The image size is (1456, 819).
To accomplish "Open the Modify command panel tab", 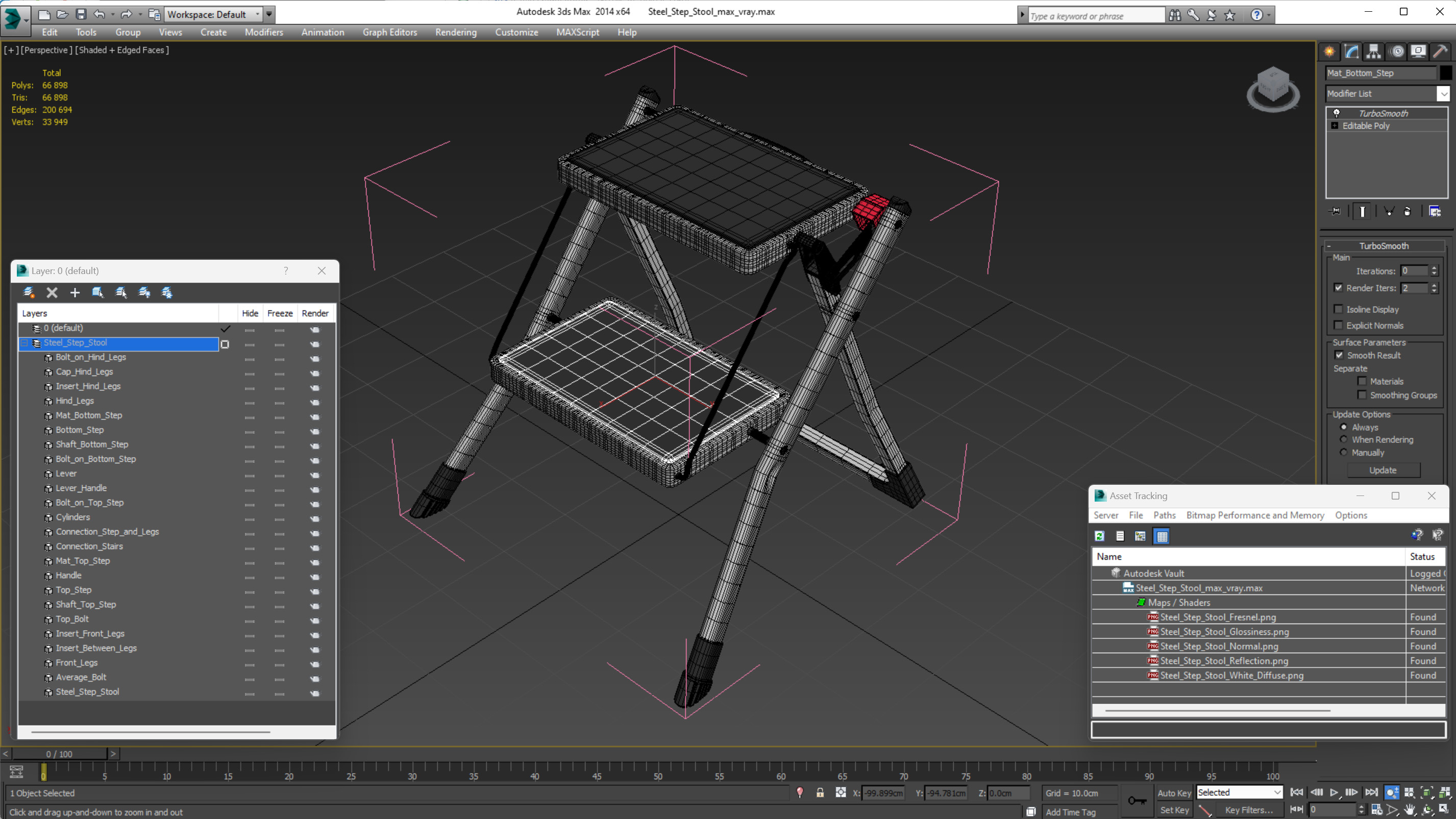I will tap(1351, 52).
